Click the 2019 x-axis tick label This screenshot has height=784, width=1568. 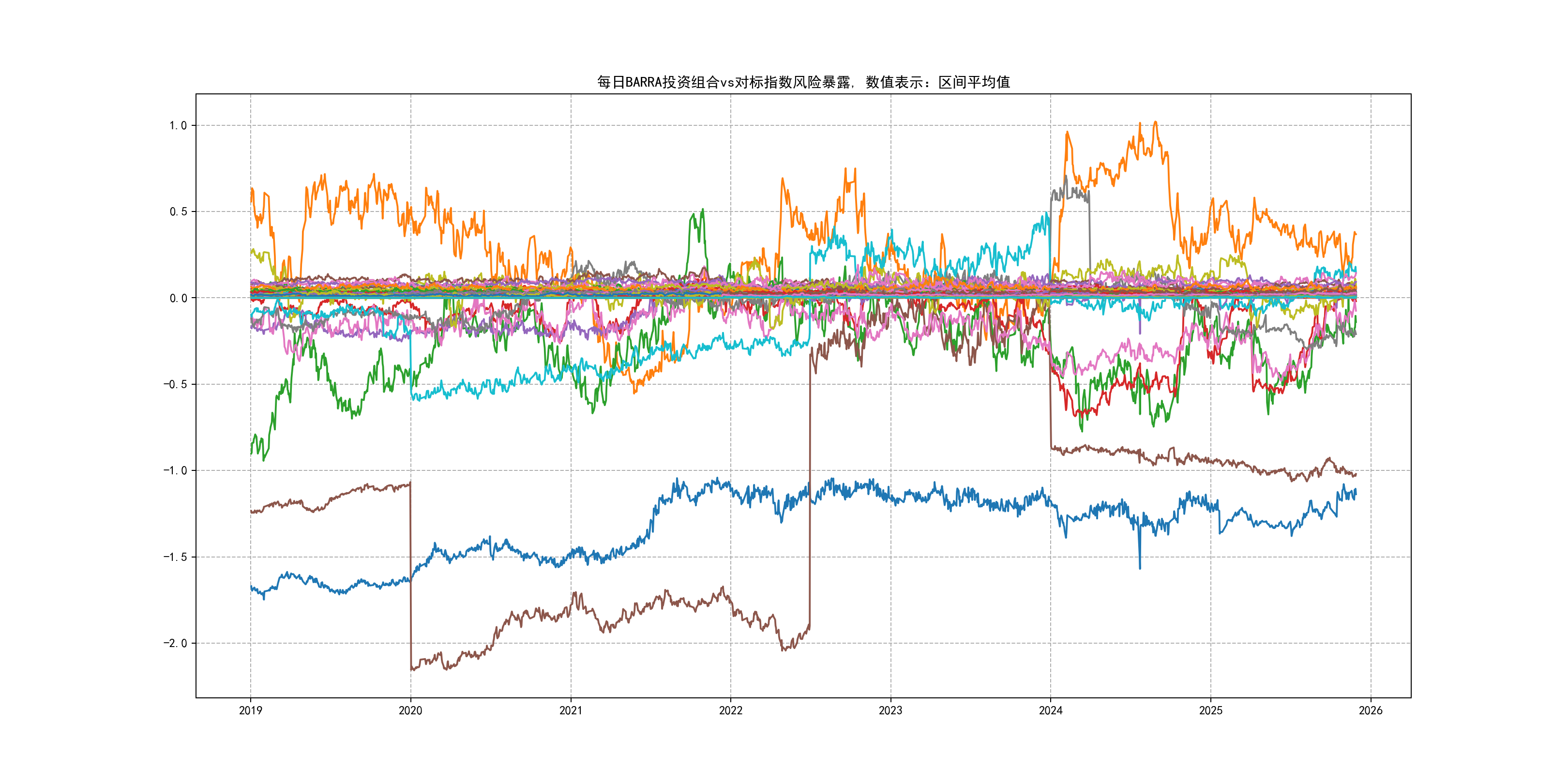tap(250, 710)
